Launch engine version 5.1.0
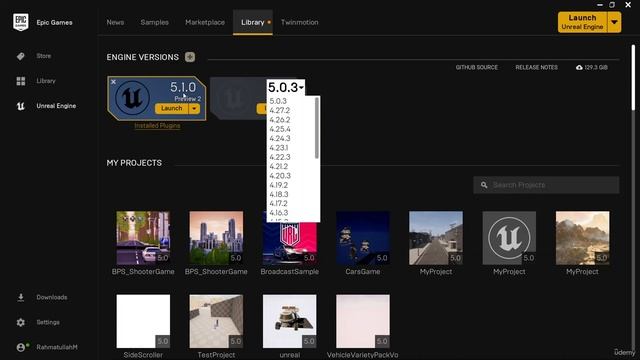Image resolution: width=640 pixels, height=360 pixels. tap(171, 108)
